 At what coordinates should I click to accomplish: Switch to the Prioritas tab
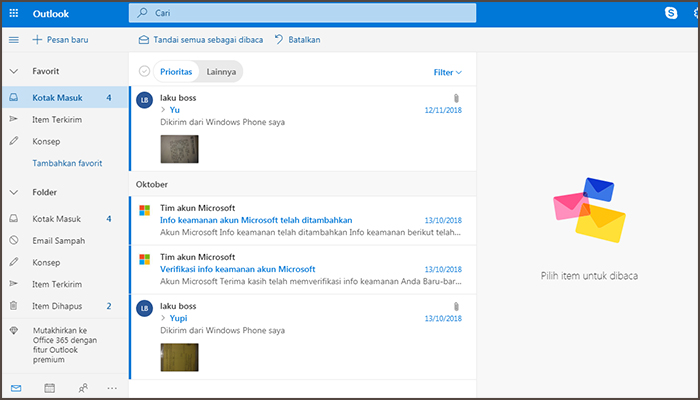pyautogui.click(x=176, y=72)
